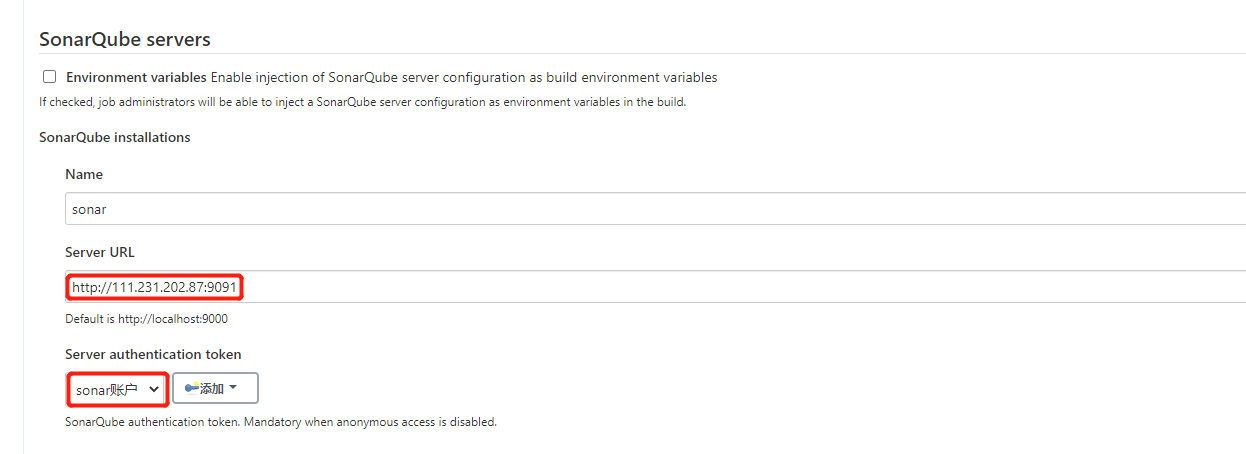Focus the Name field containing sonar
This screenshot has height=454, width=1246.
pyautogui.click(x=655, y=209)
